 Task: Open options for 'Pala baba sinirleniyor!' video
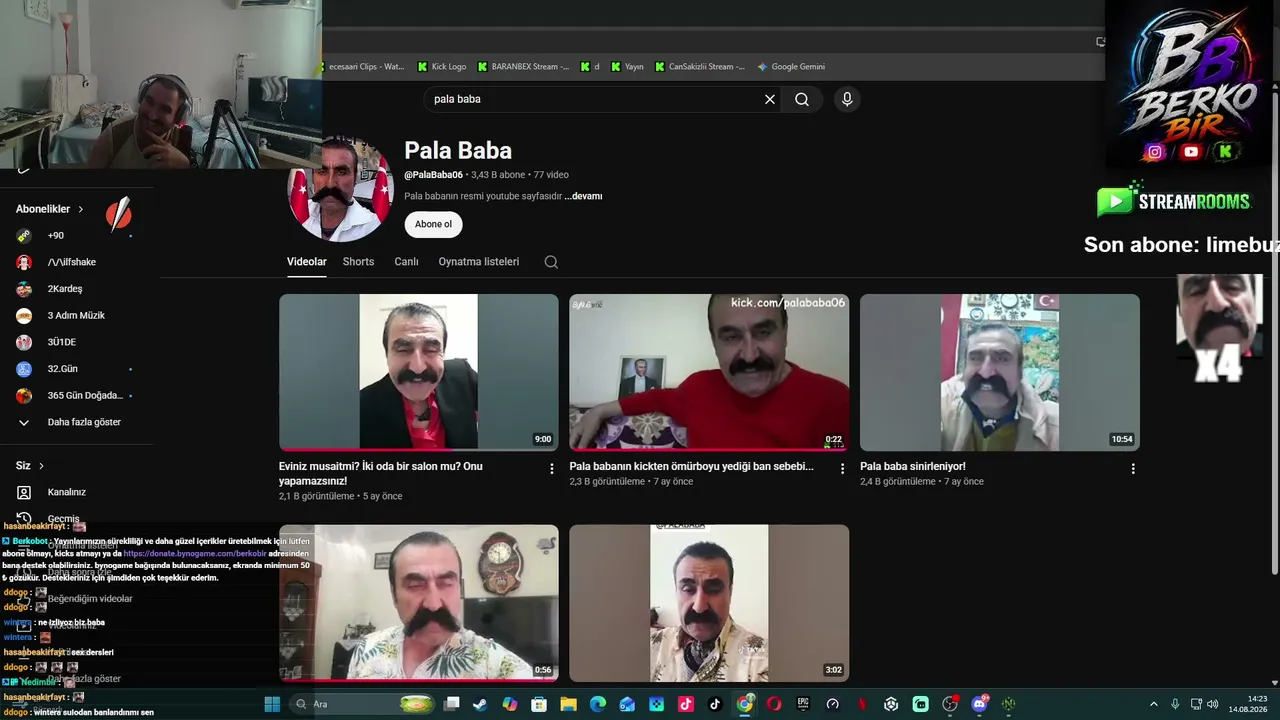(1133, 468)
